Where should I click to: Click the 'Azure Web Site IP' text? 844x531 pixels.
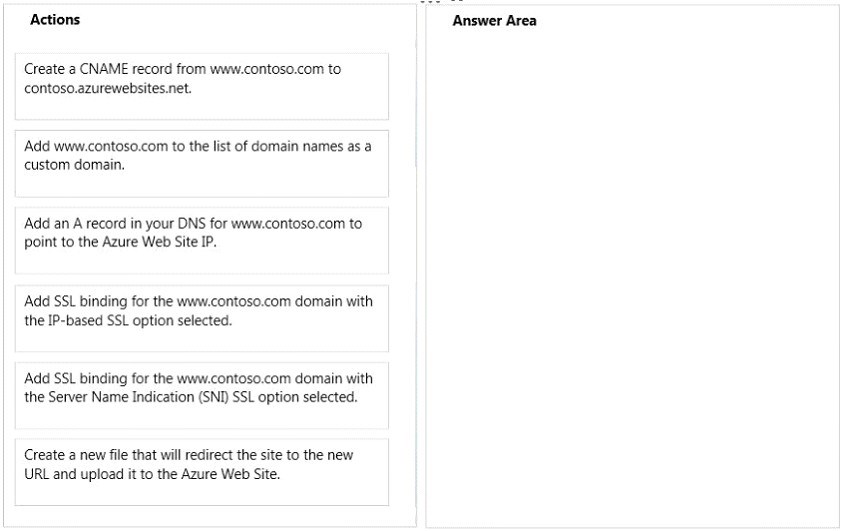159,242
